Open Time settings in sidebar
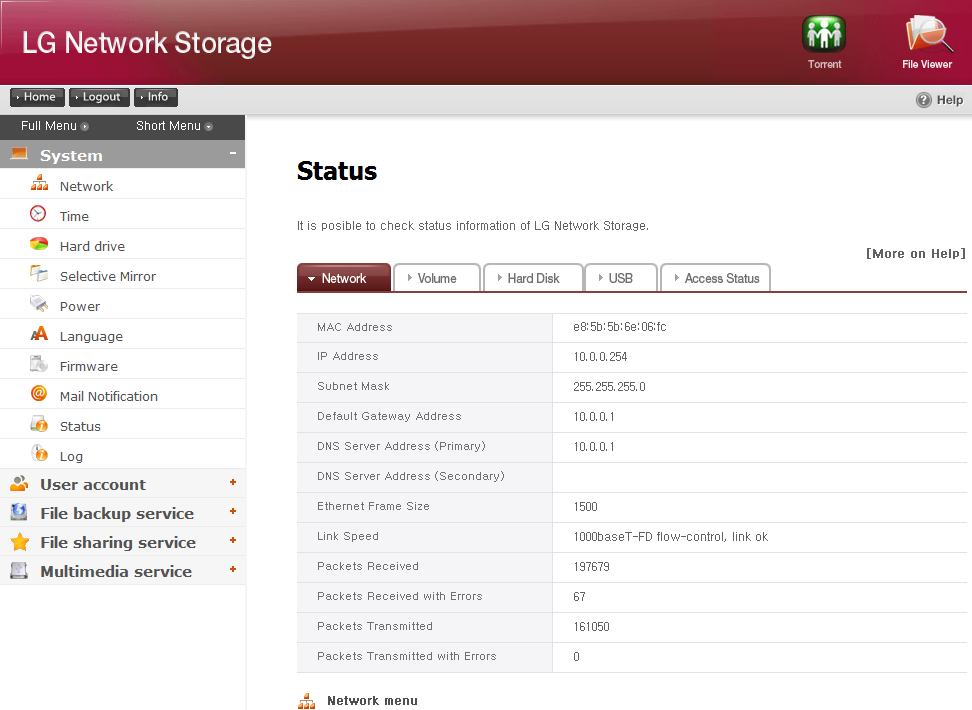The width and height of the screenshot is (972, 710). [x=74, y=216]
